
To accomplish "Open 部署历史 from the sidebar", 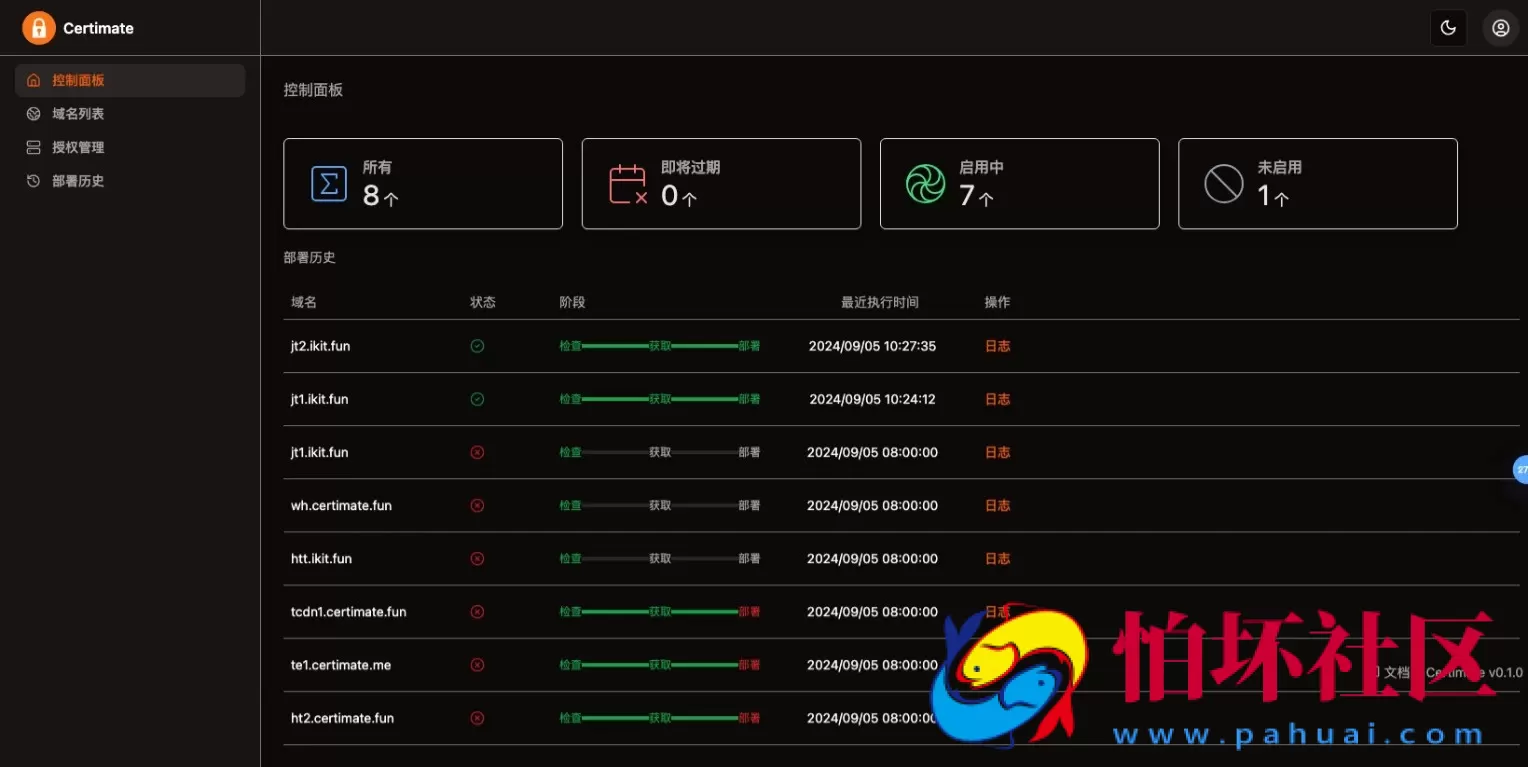I will [78, 181].
